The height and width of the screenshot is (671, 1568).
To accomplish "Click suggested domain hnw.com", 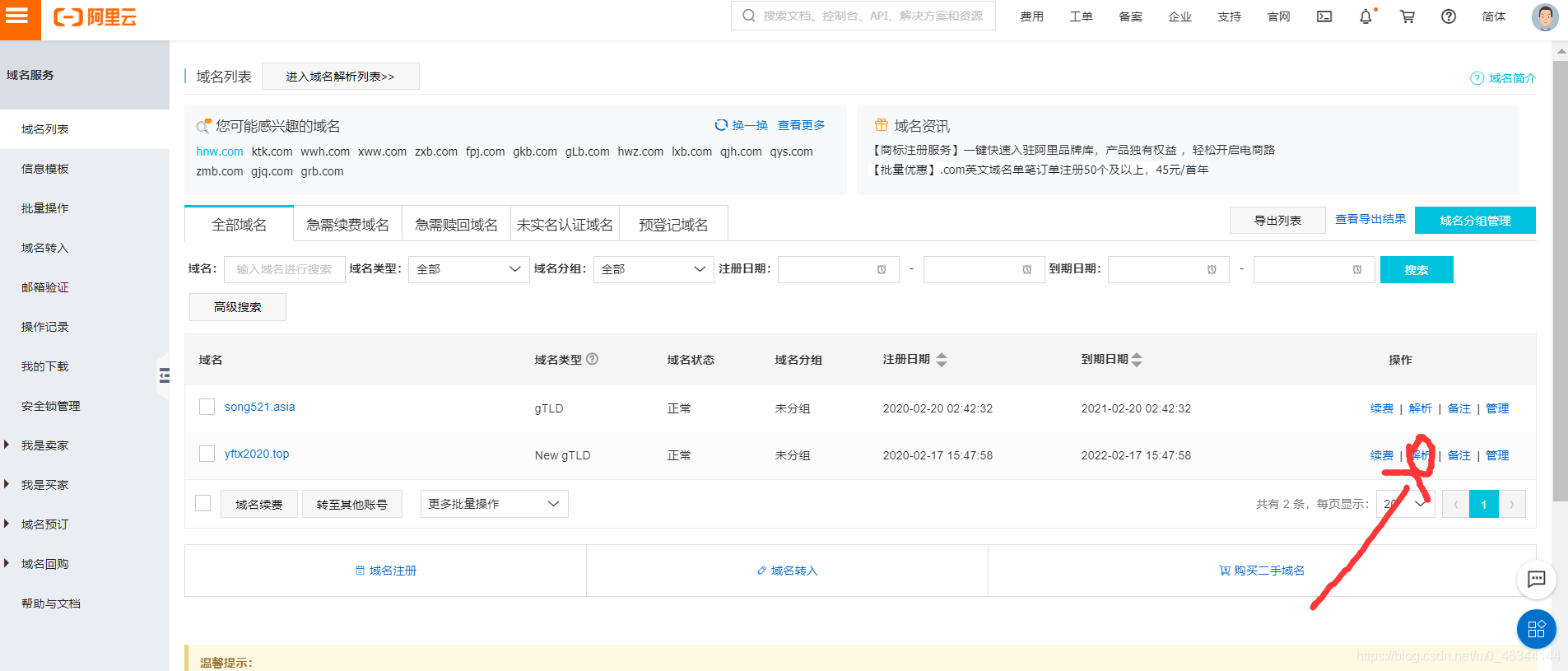I will click(220, 151).
